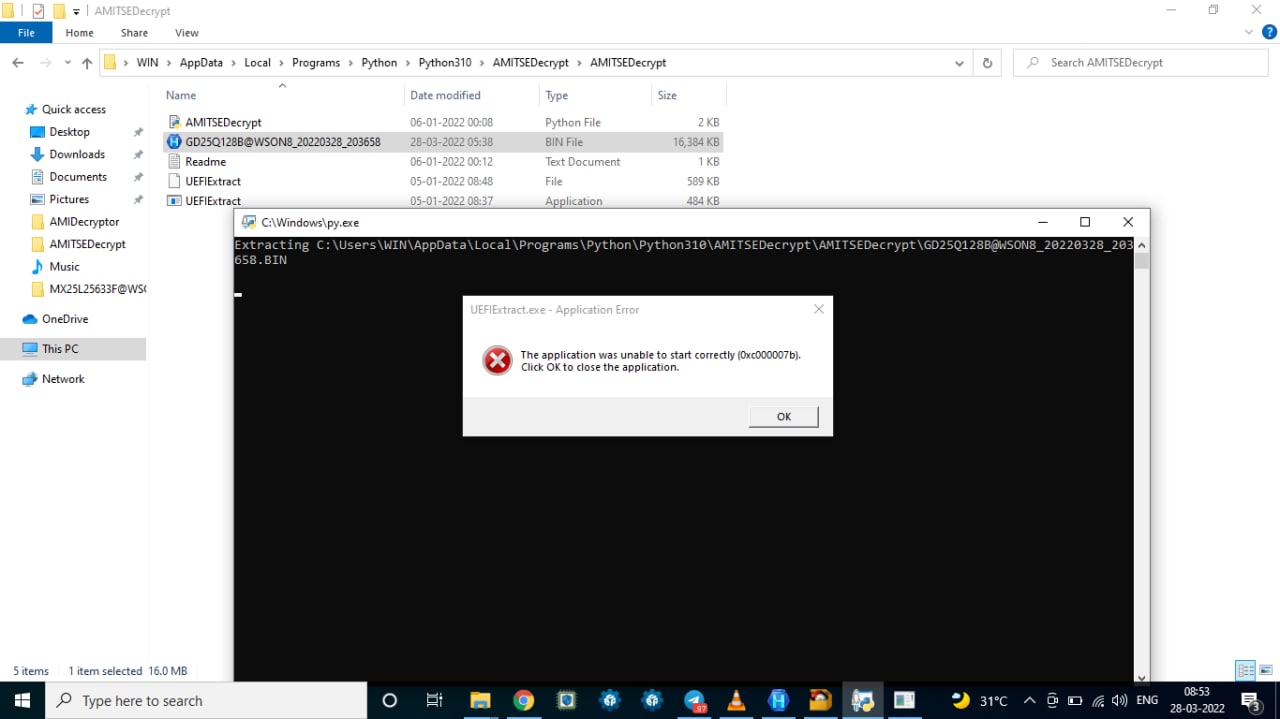Open the Share ribbon tab
Viewport: 1280px width, 719px height.
[x=134, y=33]
